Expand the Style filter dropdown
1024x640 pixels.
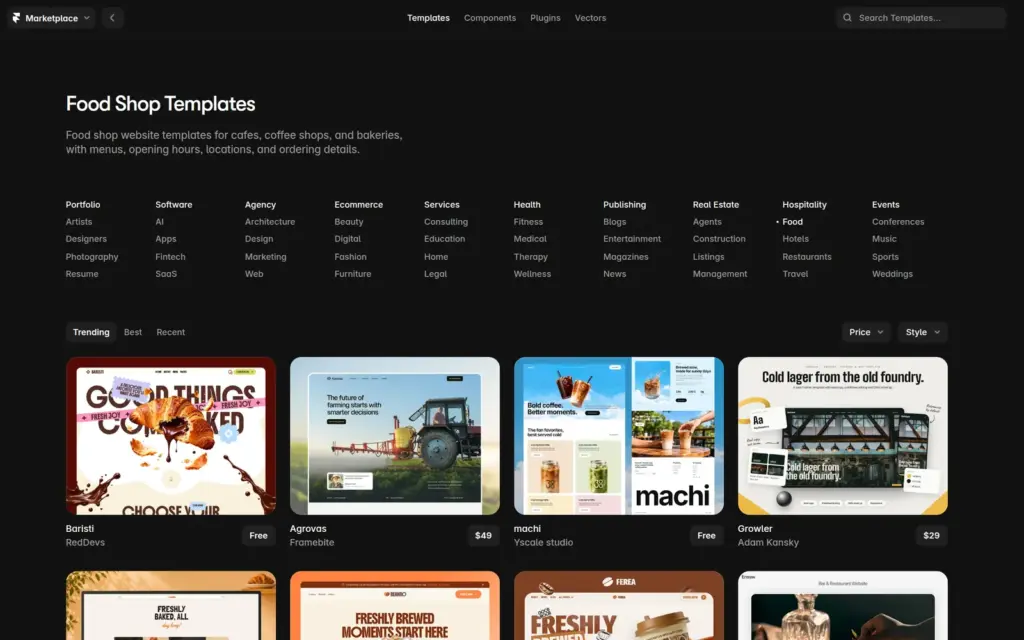click(x=922, y=332)
